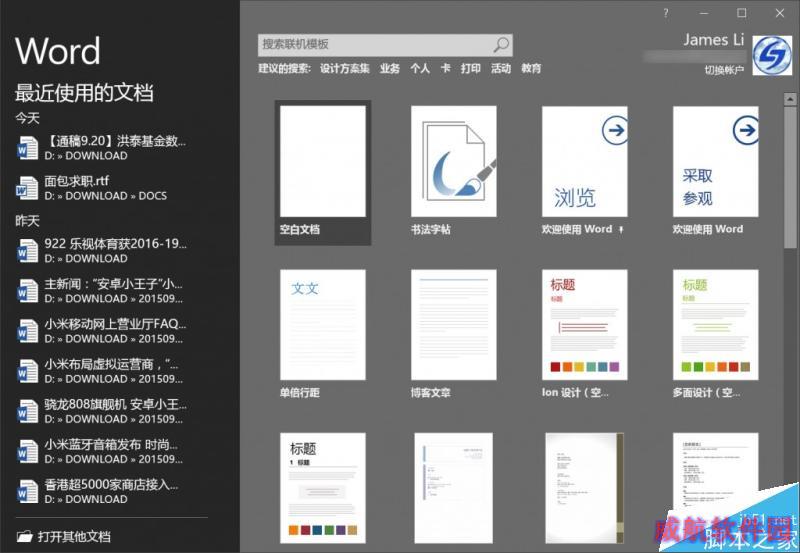Screen dimensions: 800x553
Task: Click the James Li account avatar
Action: click(772, 56)
